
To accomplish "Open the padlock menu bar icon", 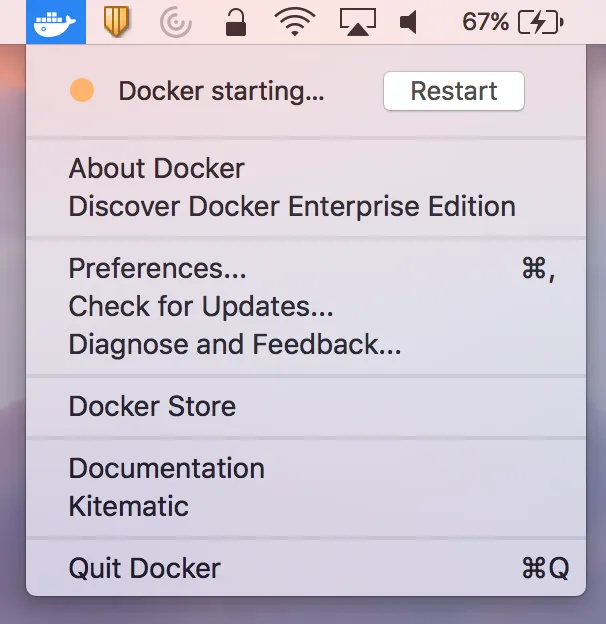I will [236, 22].
